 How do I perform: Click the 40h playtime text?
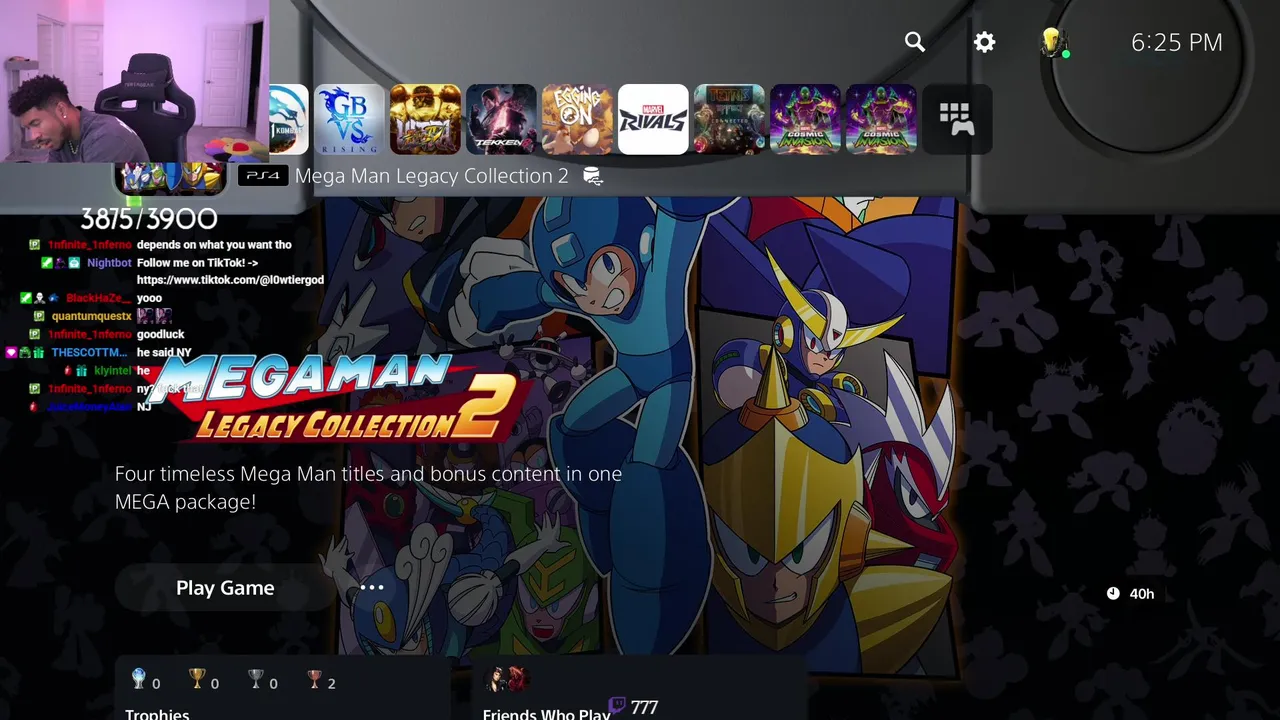tap(1142, 594)
